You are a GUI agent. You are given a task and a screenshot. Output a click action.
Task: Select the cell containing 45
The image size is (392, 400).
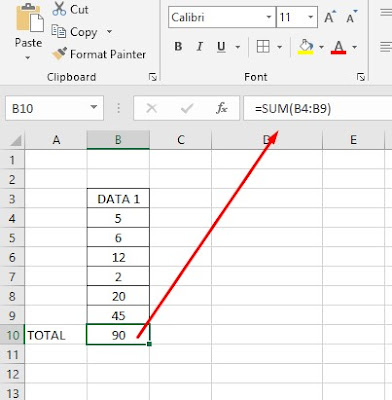coord(118,315)
